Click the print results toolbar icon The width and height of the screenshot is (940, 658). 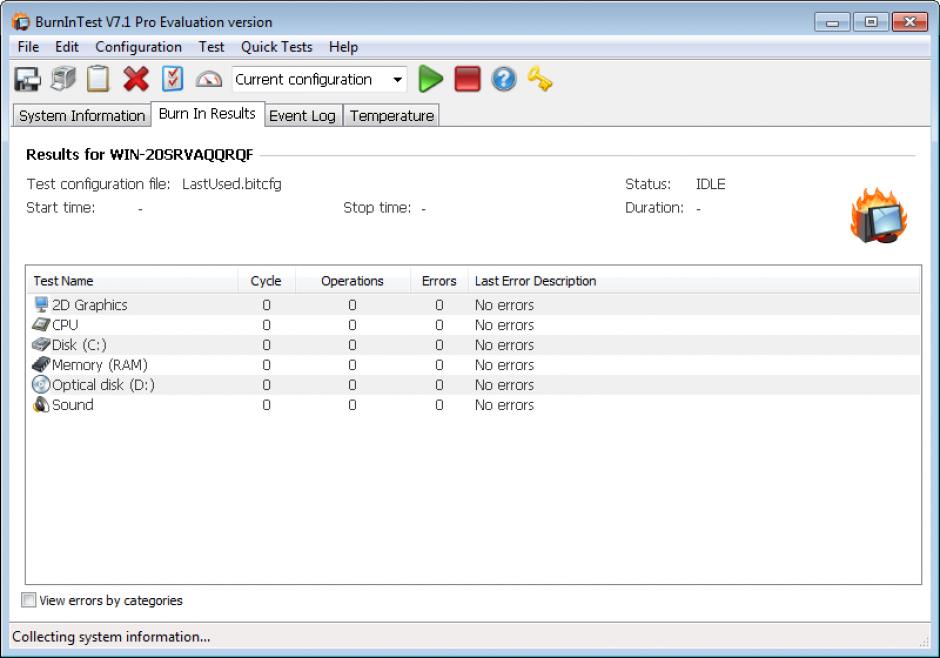point(64,79)
